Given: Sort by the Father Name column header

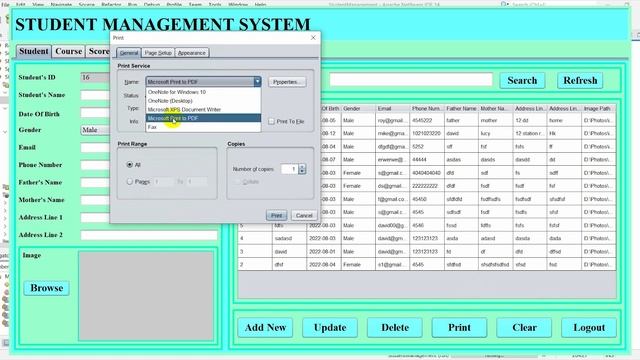Looking at the screenshot, I should (461, 109).
